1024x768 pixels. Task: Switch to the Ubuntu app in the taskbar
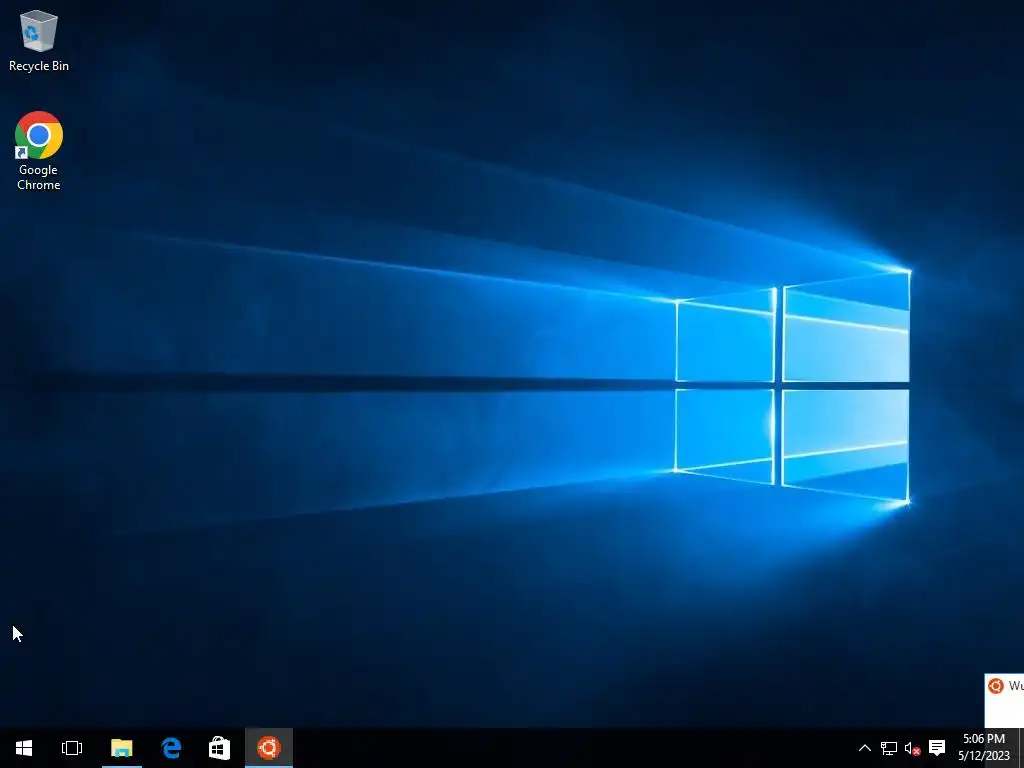(268, 748)
